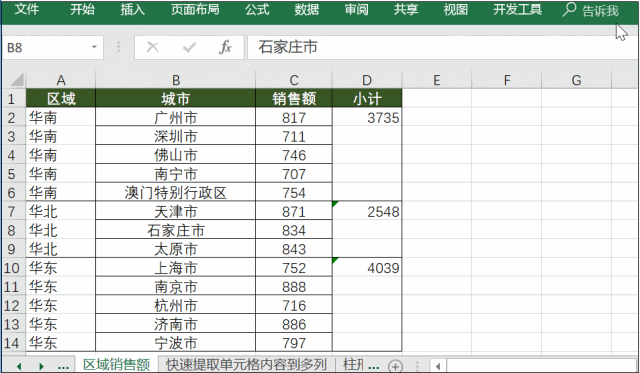Click the subtotal cell 4039
The height and width of the screenshot is (373, 640).
coord(367,268)
